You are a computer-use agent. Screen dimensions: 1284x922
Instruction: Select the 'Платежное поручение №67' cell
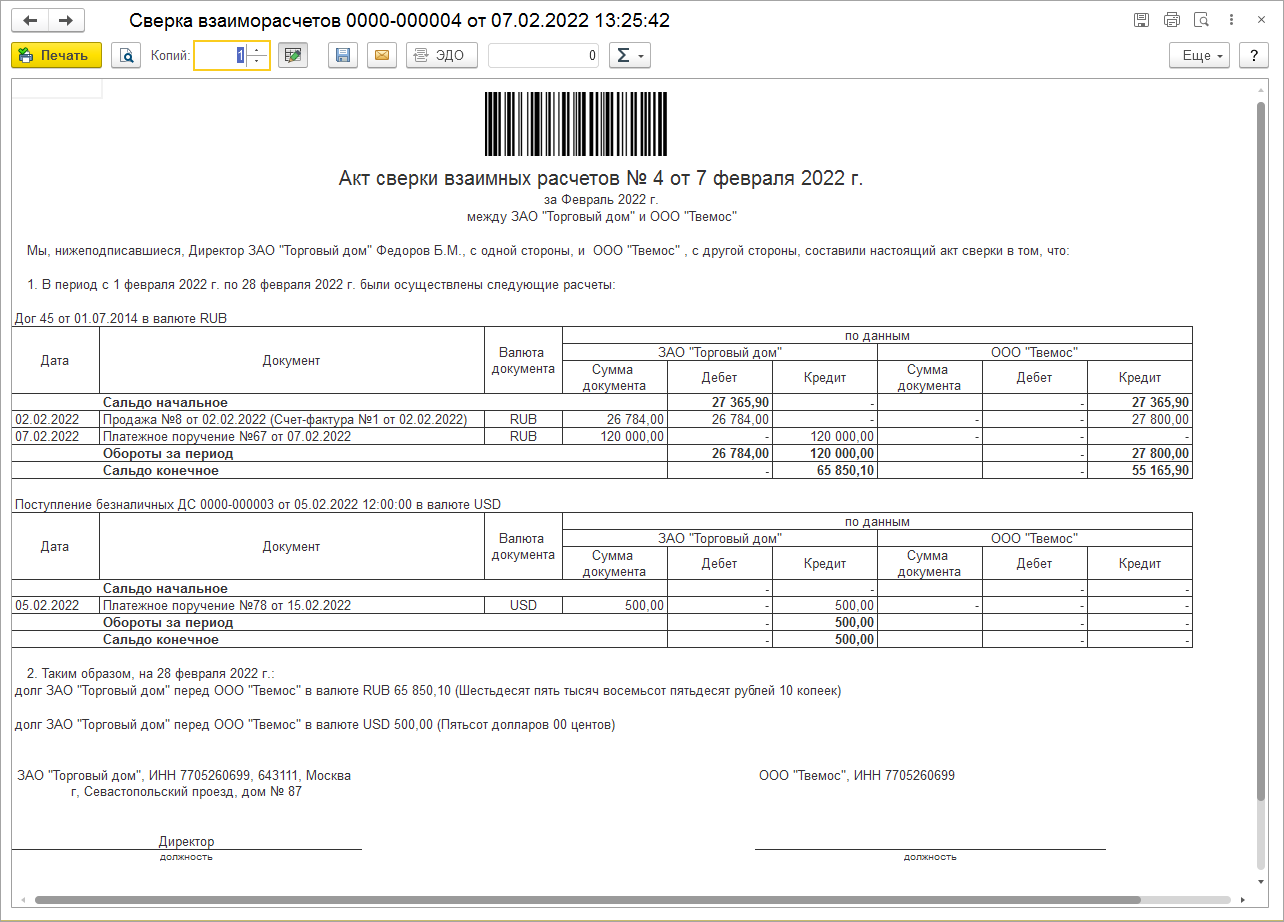pyautogui.click(x=292, y=436)
